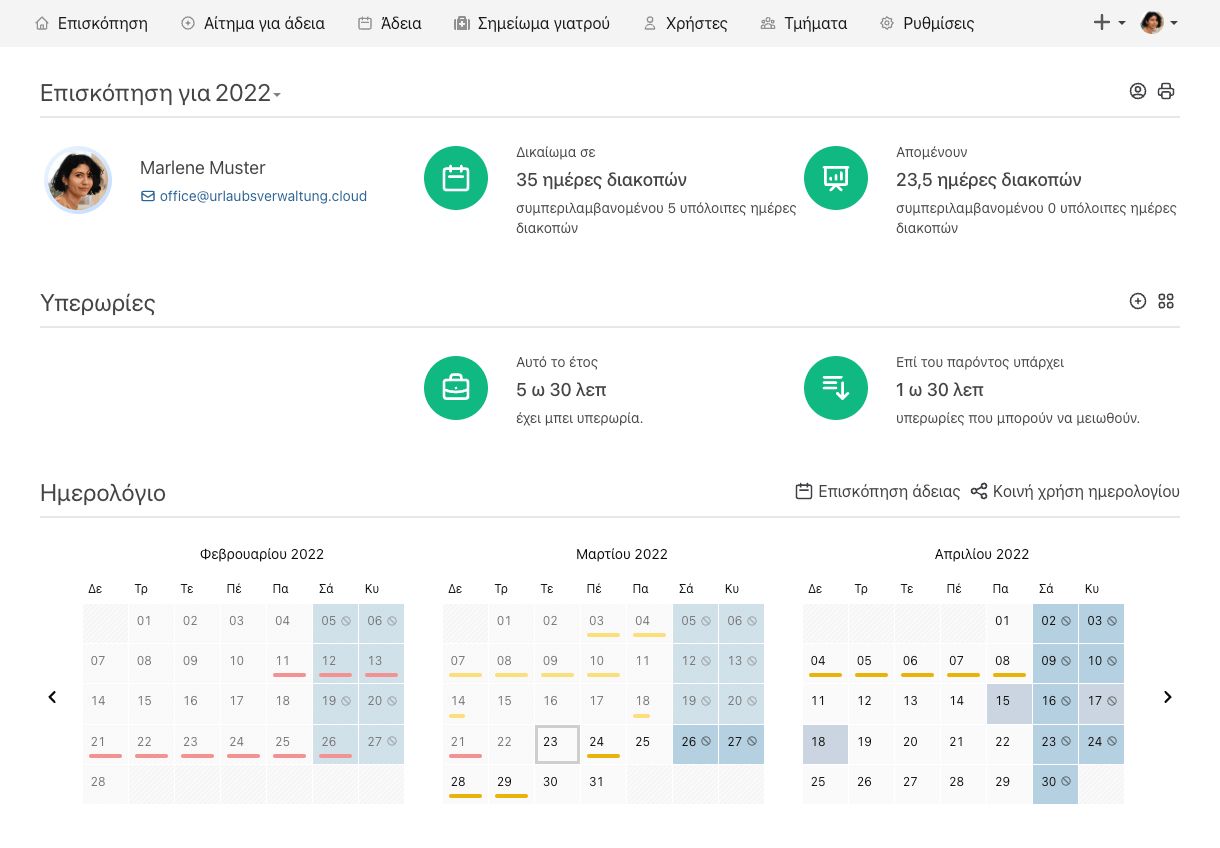Click 35 ημέρες διακοπών entitlement text

click(x=601, y=180)
